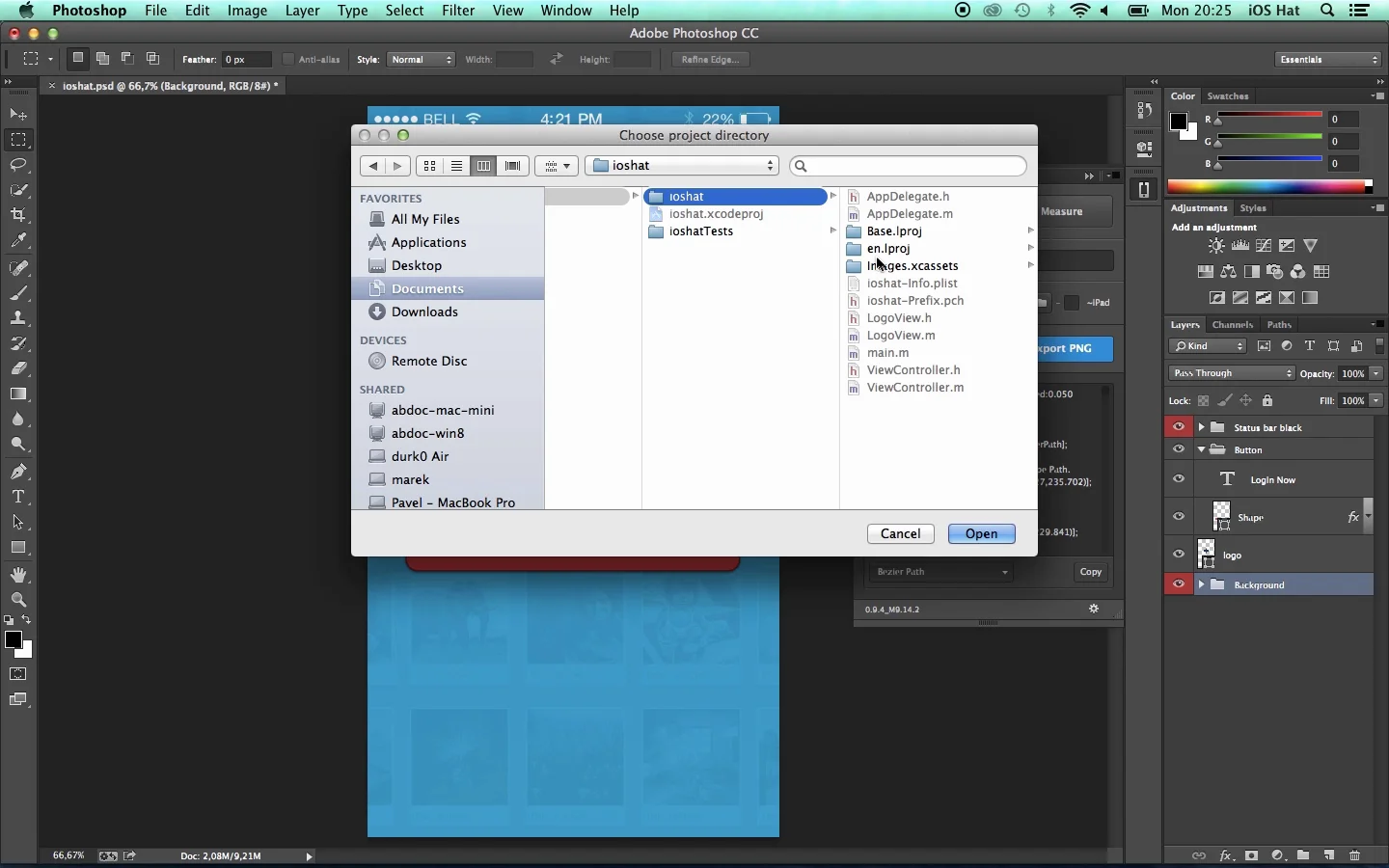Open the Layer menu
Screen dimensions: 1389x868
302,11
